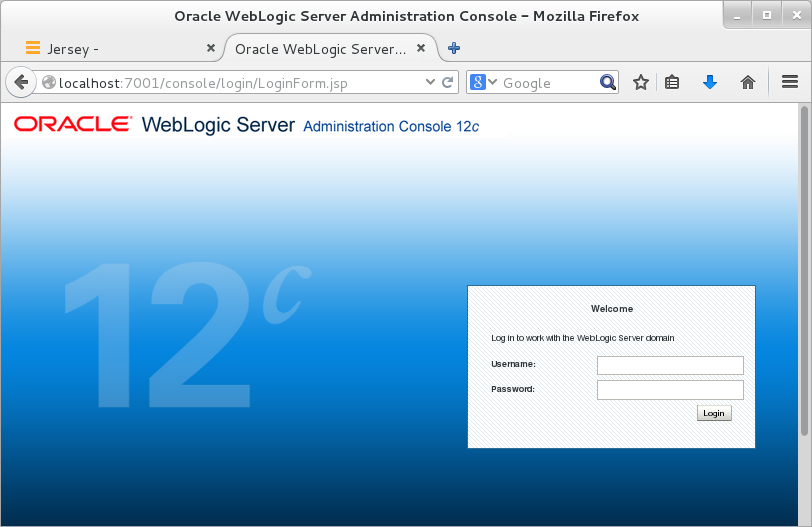Image resolution: width=812 pixels, height=527 pixels.
Task: Click the Jersey tab favicon
Action: point(33,48)
